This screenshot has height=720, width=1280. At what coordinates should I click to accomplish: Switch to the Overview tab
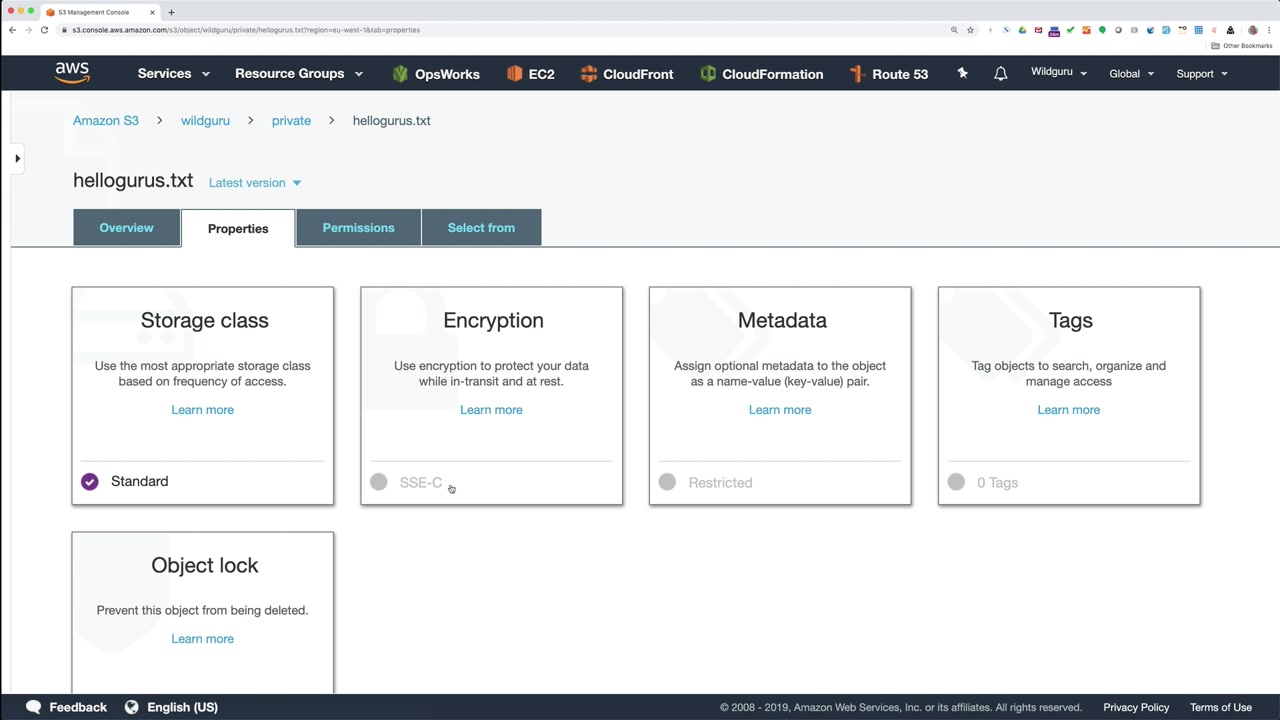126,228
